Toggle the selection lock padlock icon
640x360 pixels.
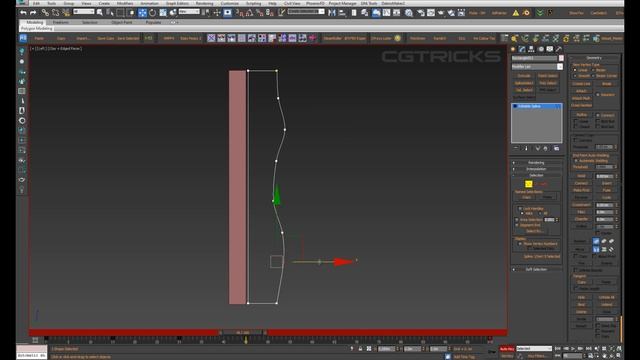click(x=360, y=349)
